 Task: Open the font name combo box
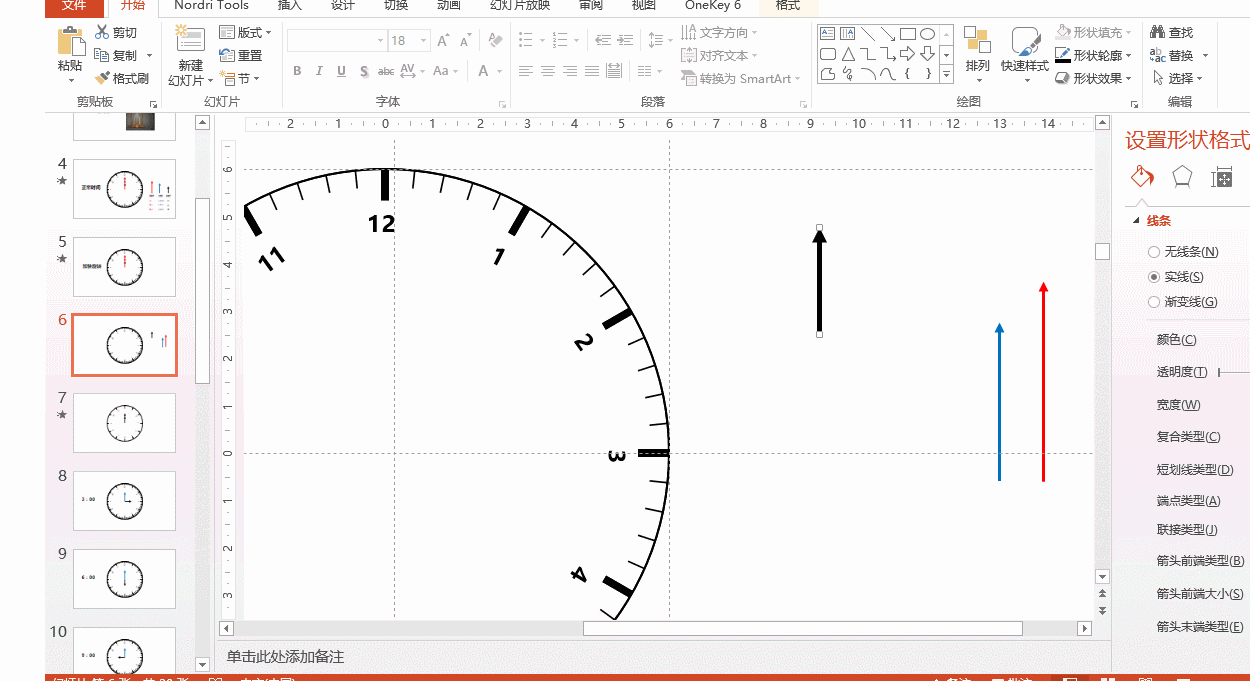[337, 41]
